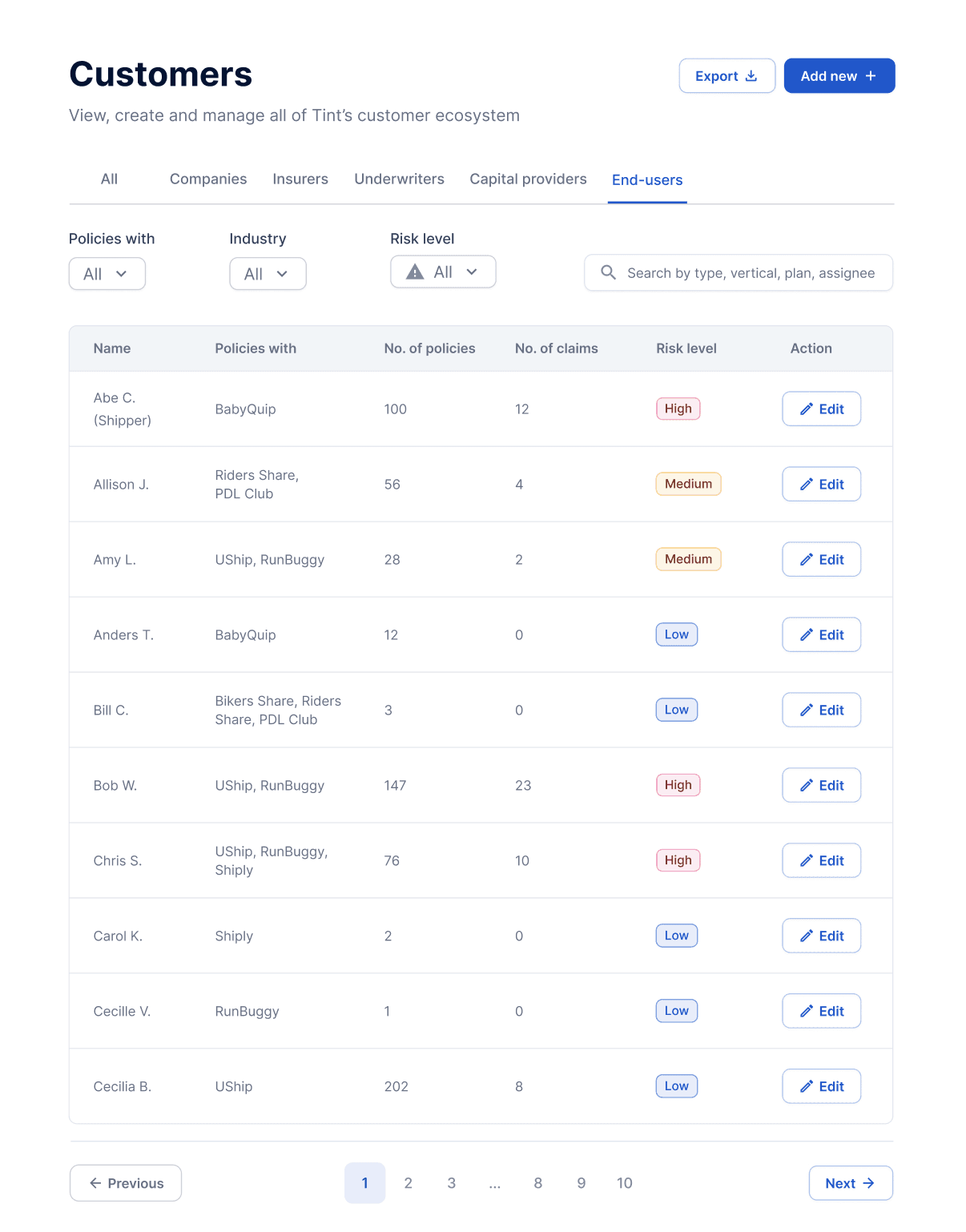Click the claims value 23

[x=523, y=786]
